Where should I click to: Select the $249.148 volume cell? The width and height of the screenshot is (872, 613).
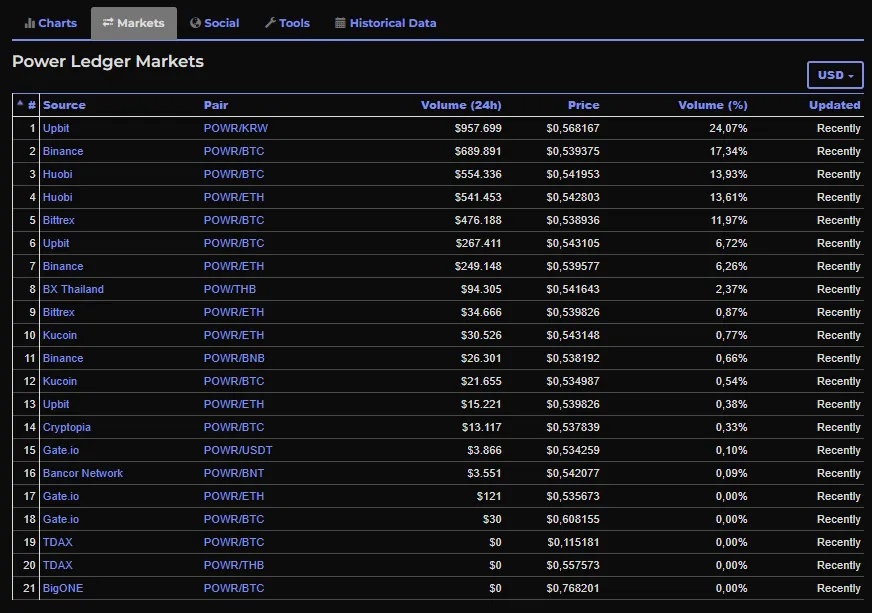(x=478, y=266)
